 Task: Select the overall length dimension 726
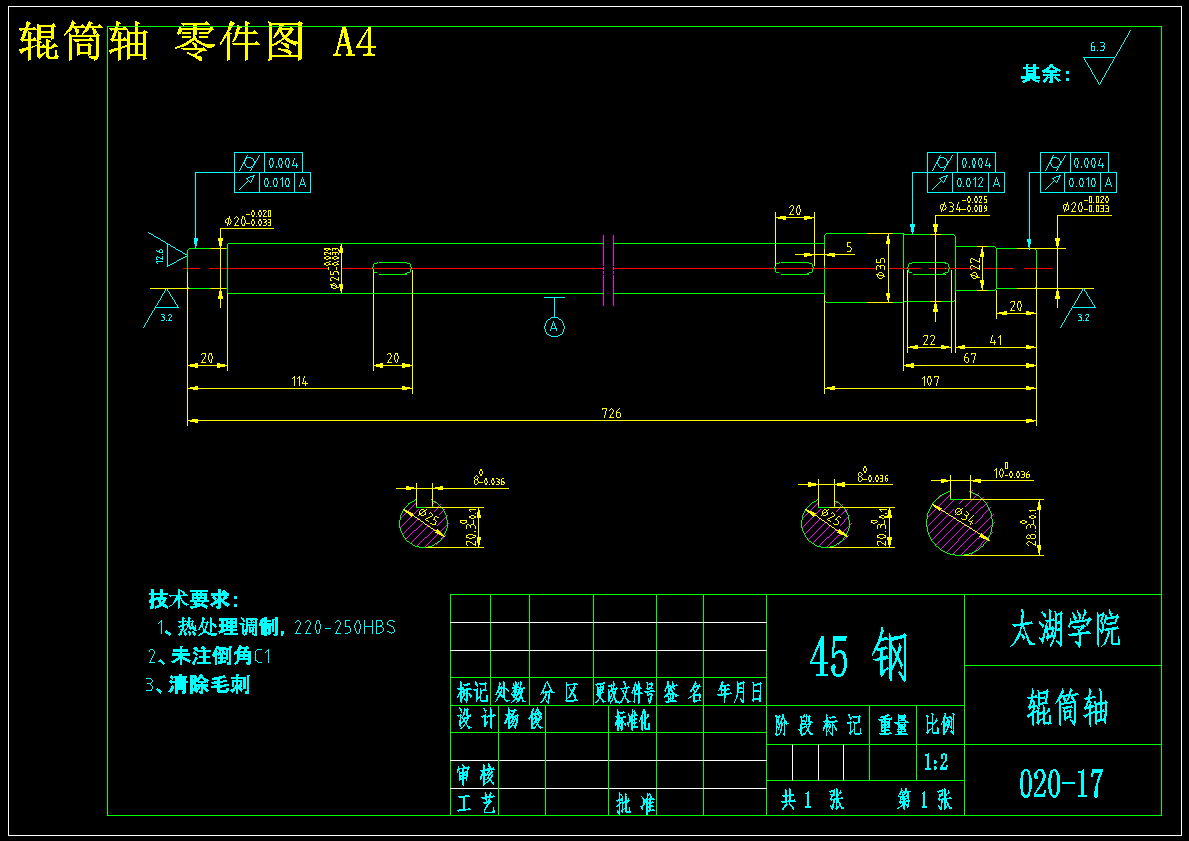pos(611,413)
